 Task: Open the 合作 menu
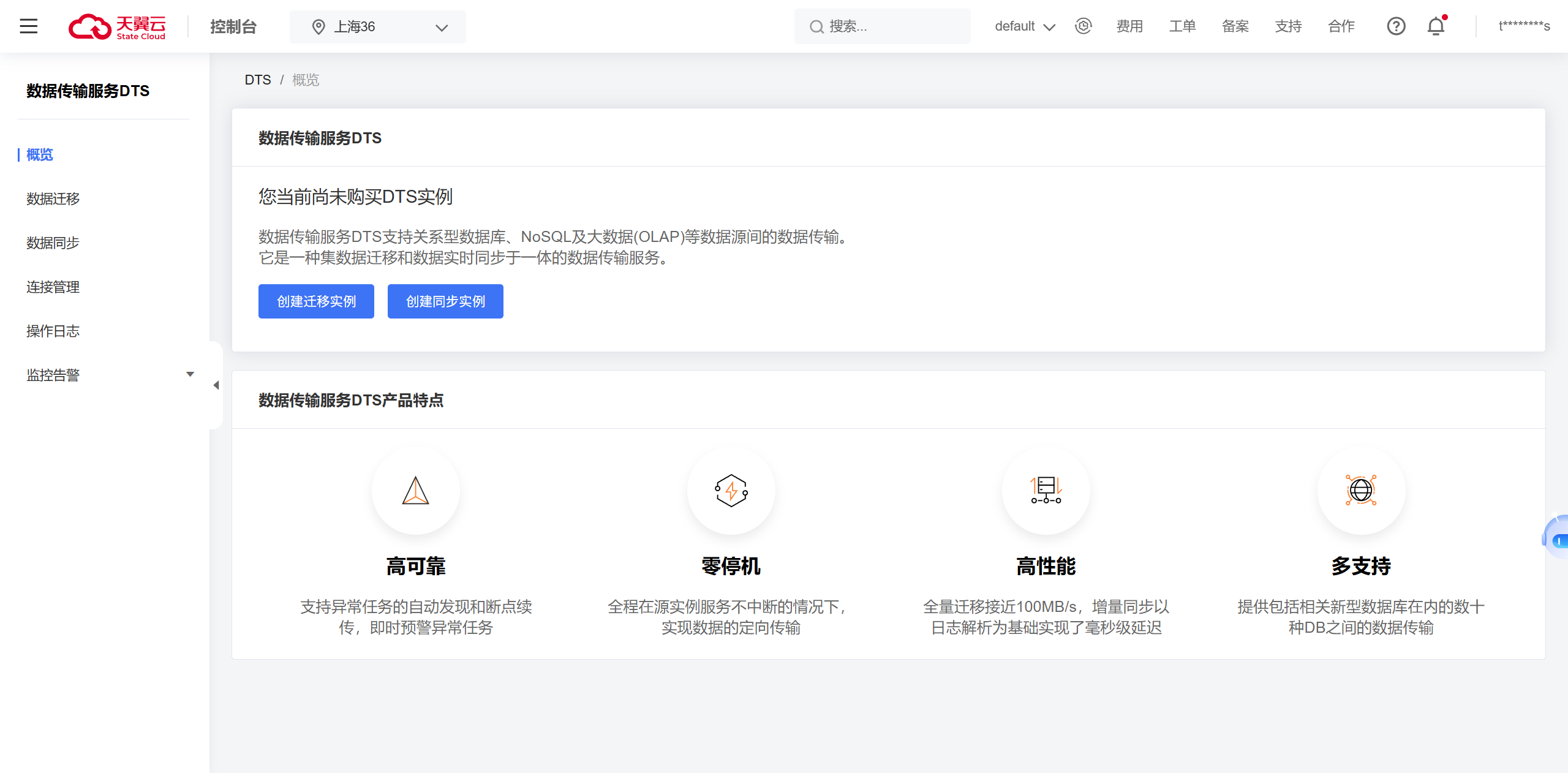(x=1341, y=26)
